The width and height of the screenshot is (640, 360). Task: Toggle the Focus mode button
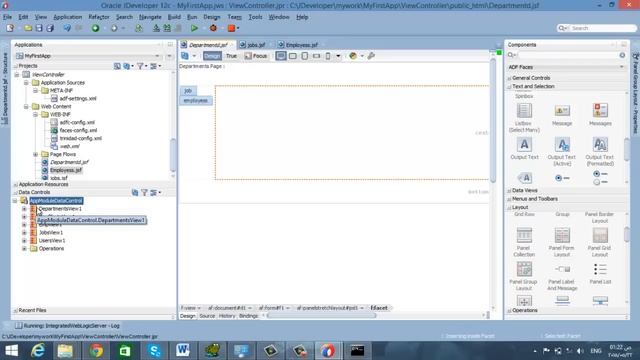[x=256, y=56]
